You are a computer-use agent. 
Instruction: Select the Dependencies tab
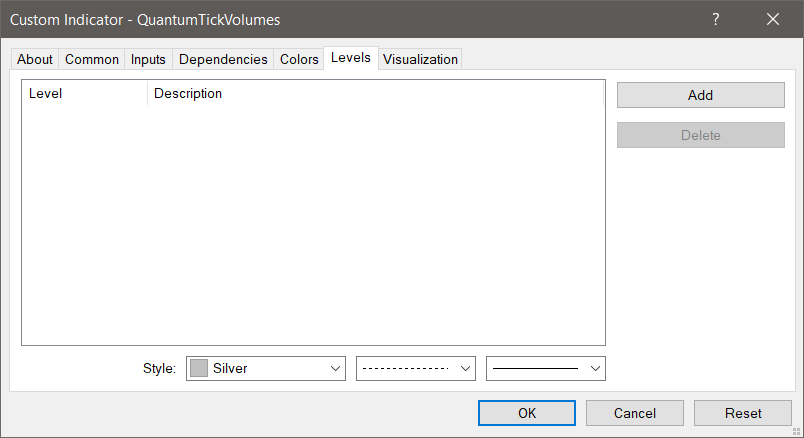click(x=223, y=59)
